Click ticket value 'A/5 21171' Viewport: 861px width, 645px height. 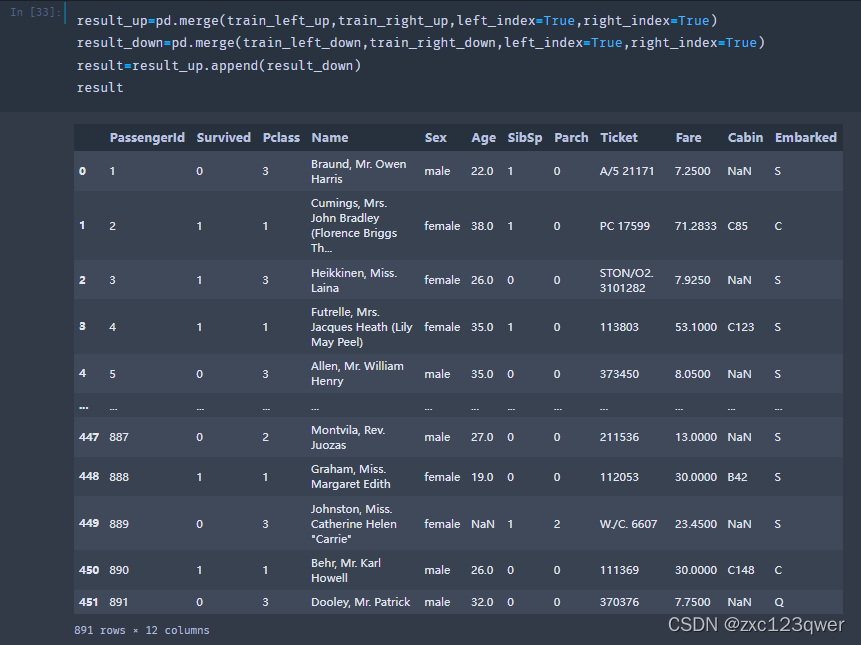pos(627,171)
